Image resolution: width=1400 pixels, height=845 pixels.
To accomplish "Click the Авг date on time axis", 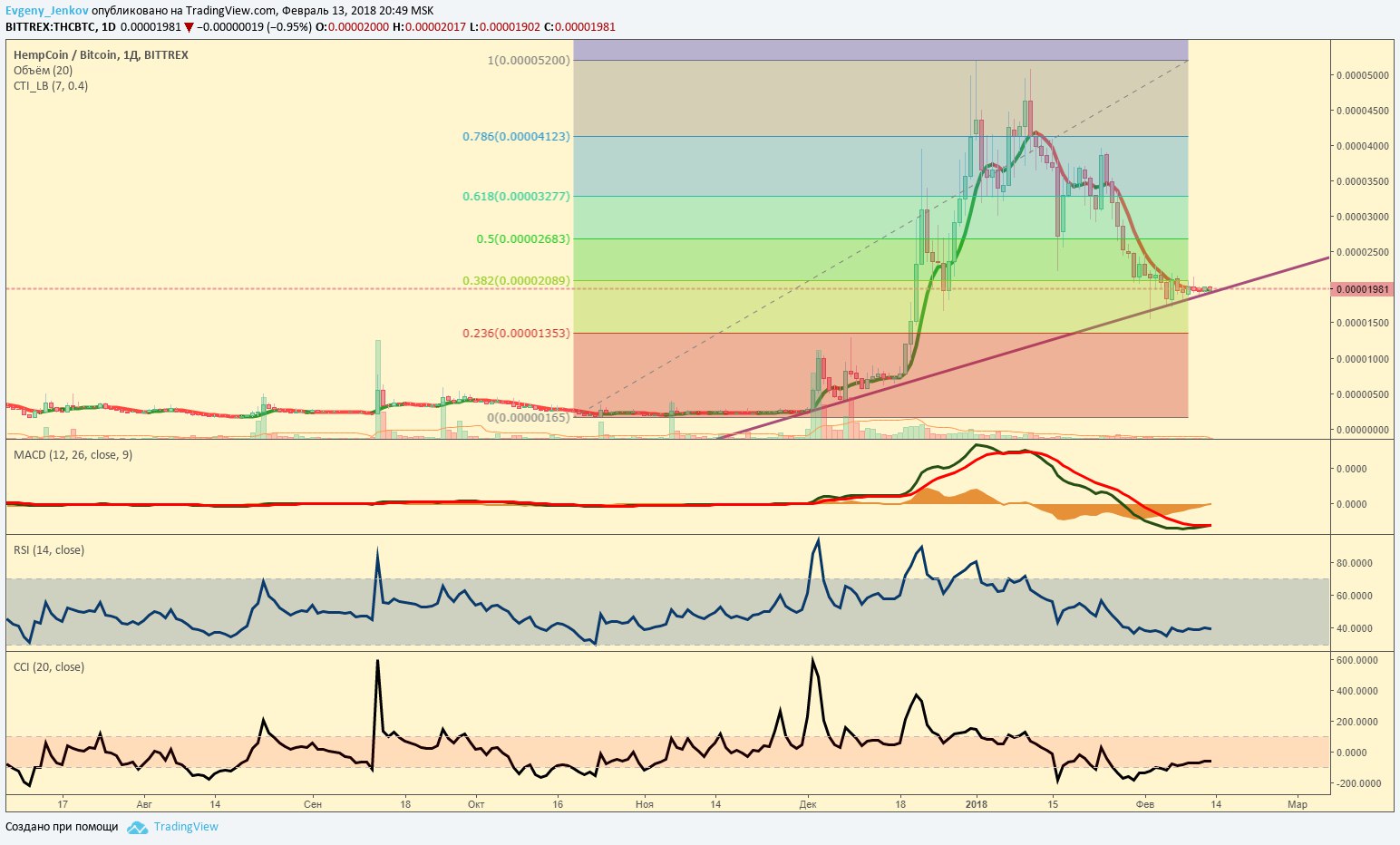I will pos(144,804).
